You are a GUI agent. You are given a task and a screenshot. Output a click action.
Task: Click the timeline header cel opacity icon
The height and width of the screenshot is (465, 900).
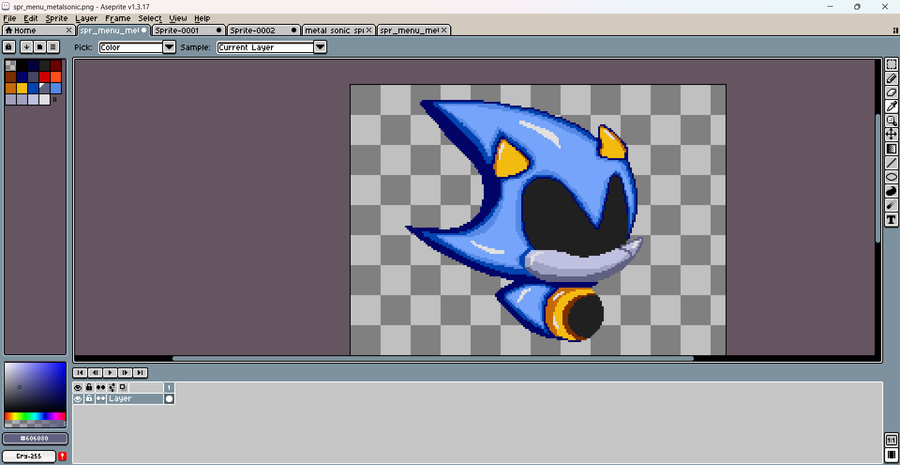(123, 388)
